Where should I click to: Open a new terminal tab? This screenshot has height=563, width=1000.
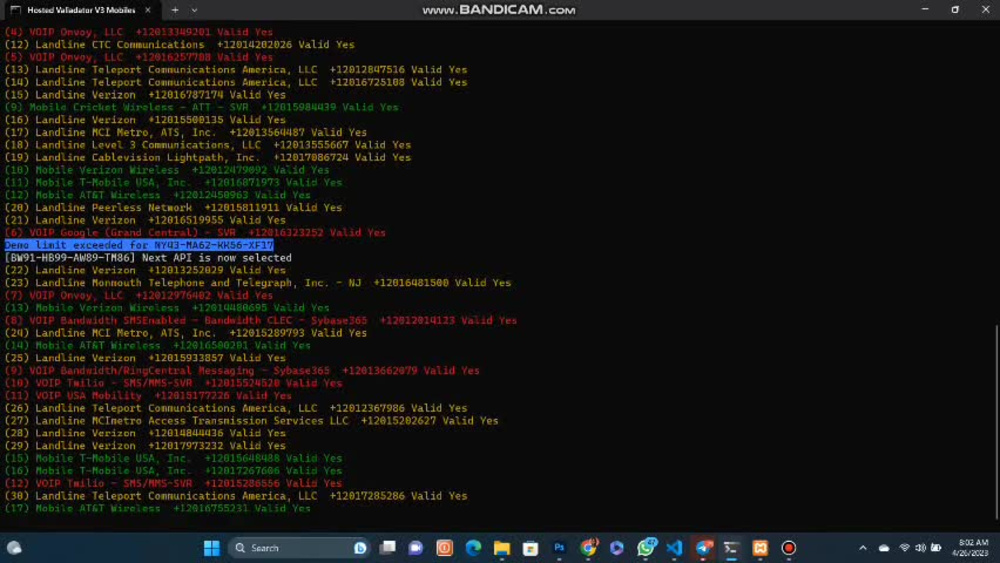click(175, 10)
